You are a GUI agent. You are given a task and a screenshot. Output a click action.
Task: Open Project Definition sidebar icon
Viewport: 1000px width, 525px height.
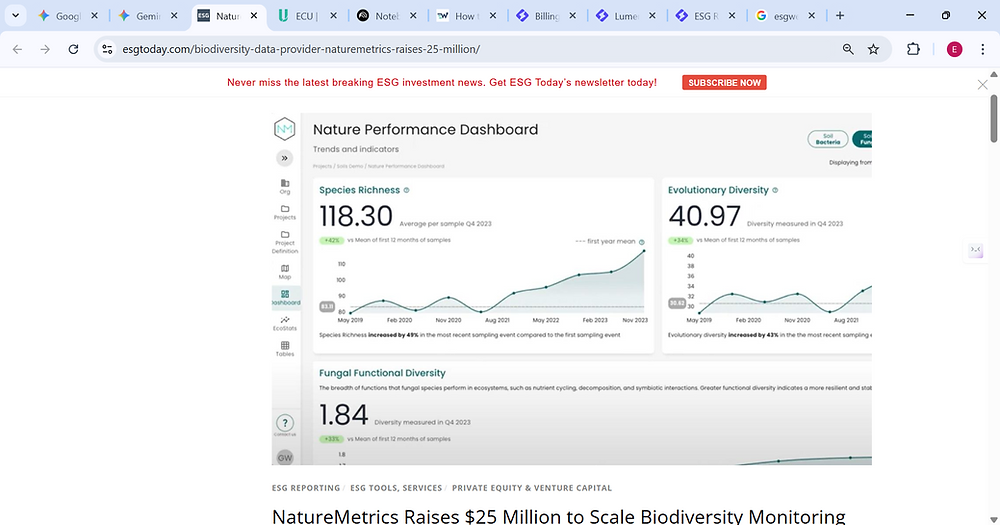click(x=284, y=242)
